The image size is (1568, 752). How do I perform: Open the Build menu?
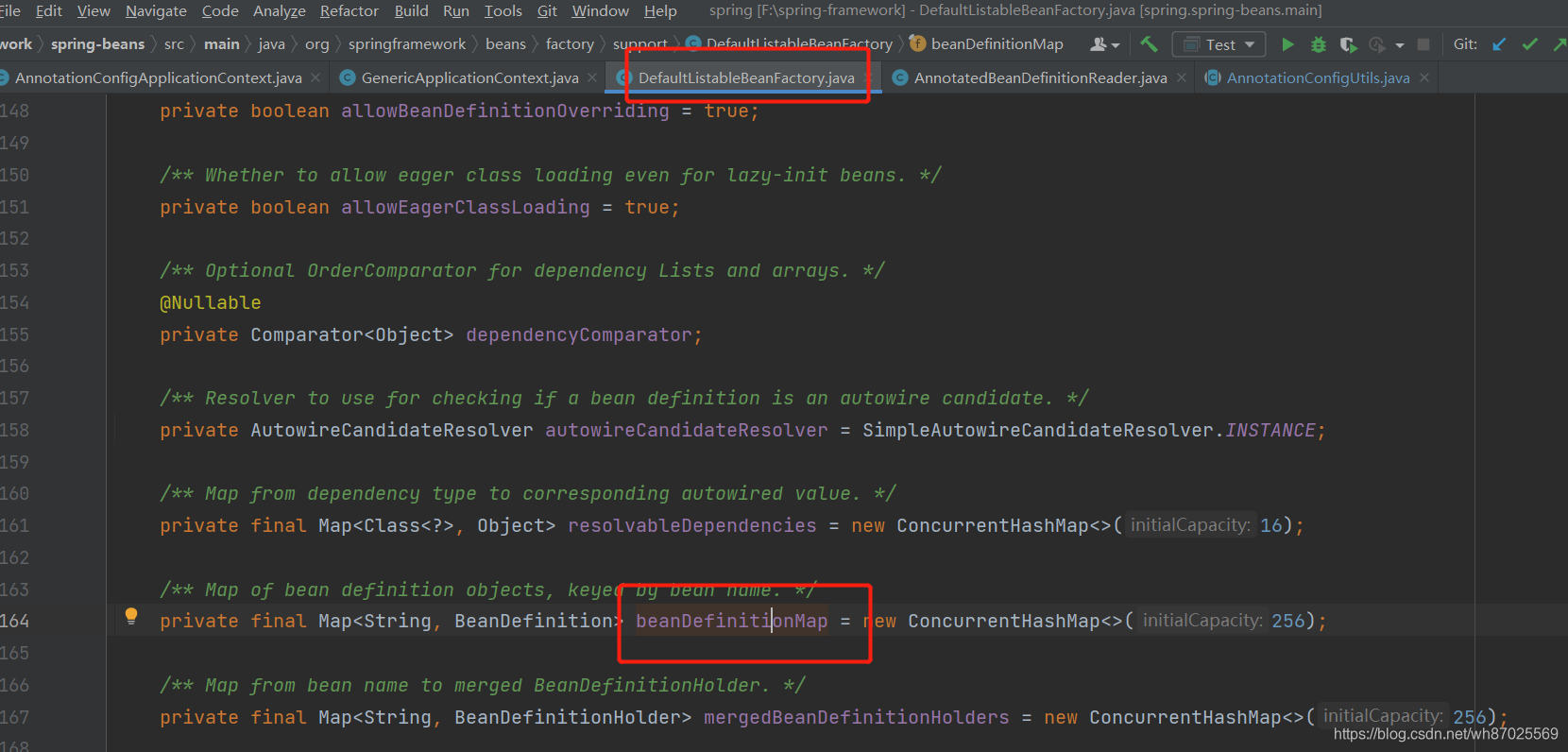point(411,11)
